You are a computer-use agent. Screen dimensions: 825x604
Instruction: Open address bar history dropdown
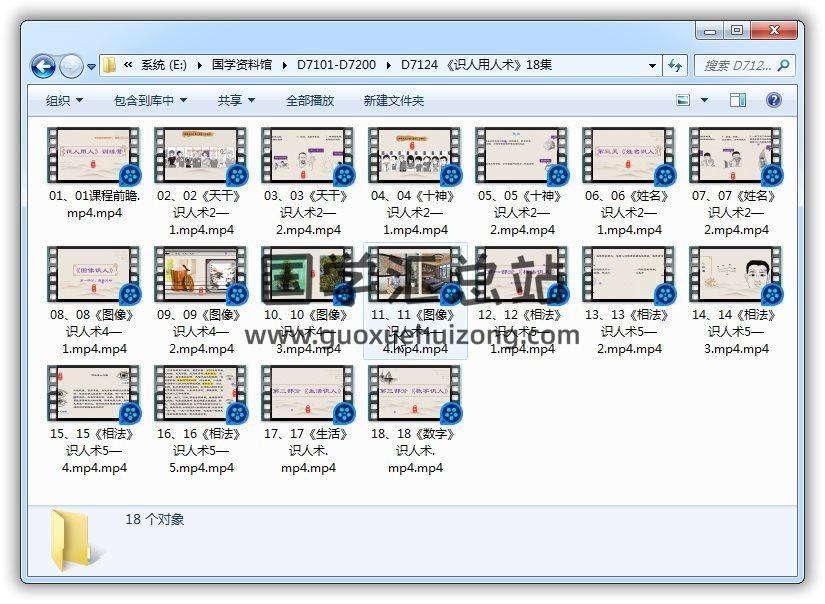(652, 66)
